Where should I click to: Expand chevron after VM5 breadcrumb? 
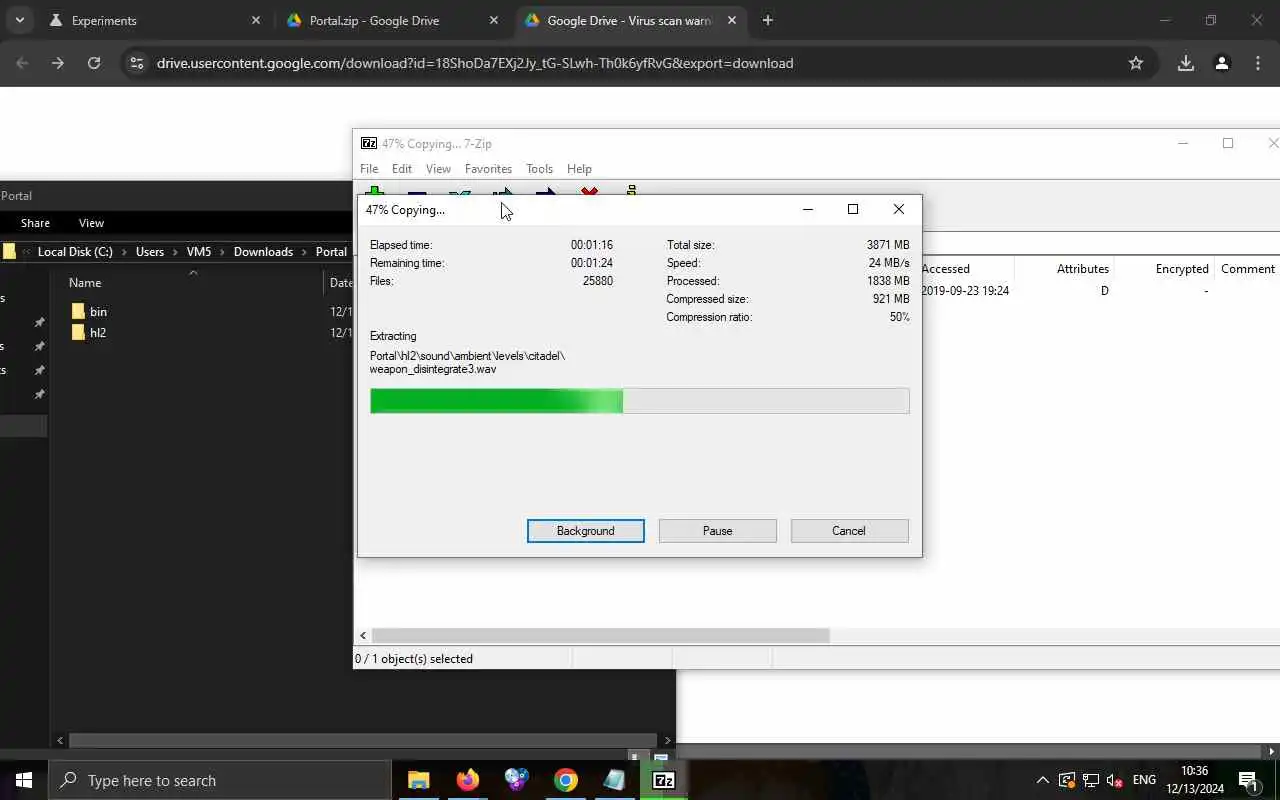(222, 252)
